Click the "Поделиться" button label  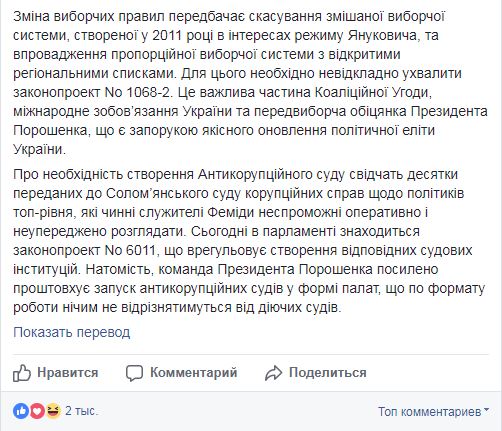point(328,372)
